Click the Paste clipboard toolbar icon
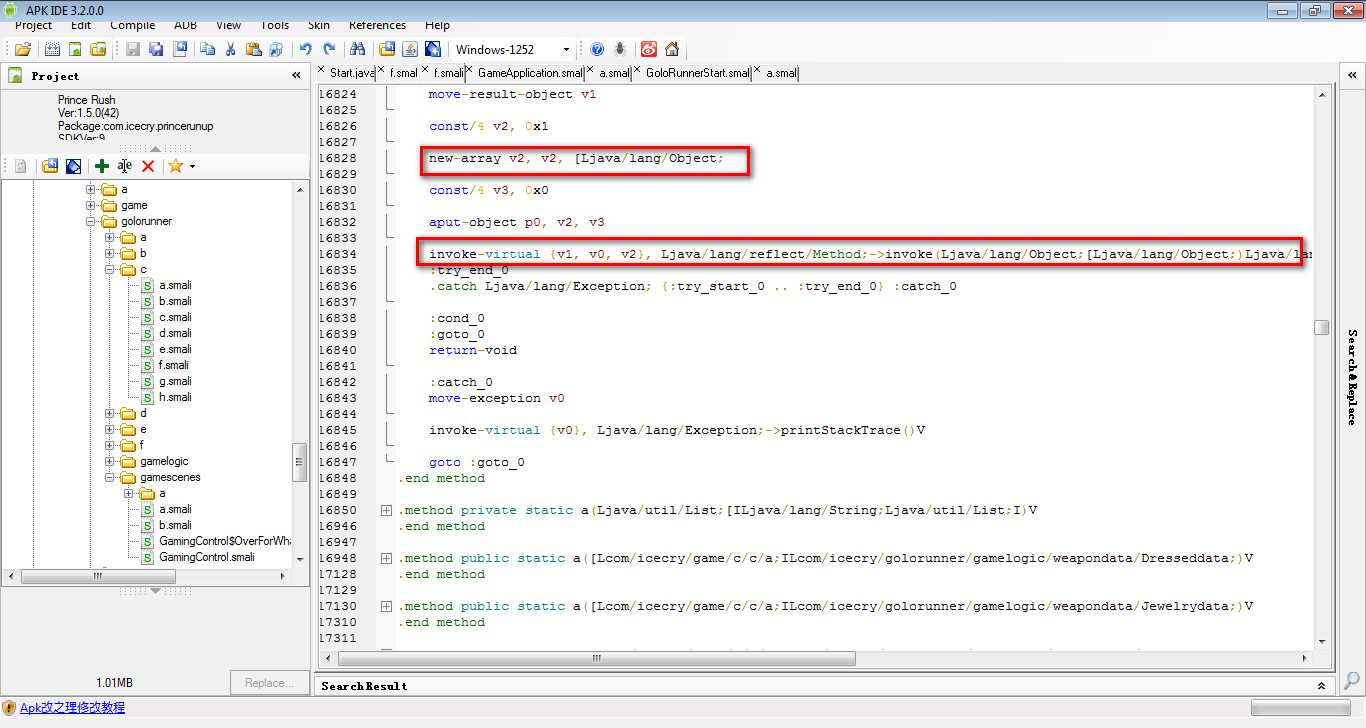 [x=253, y=49]
